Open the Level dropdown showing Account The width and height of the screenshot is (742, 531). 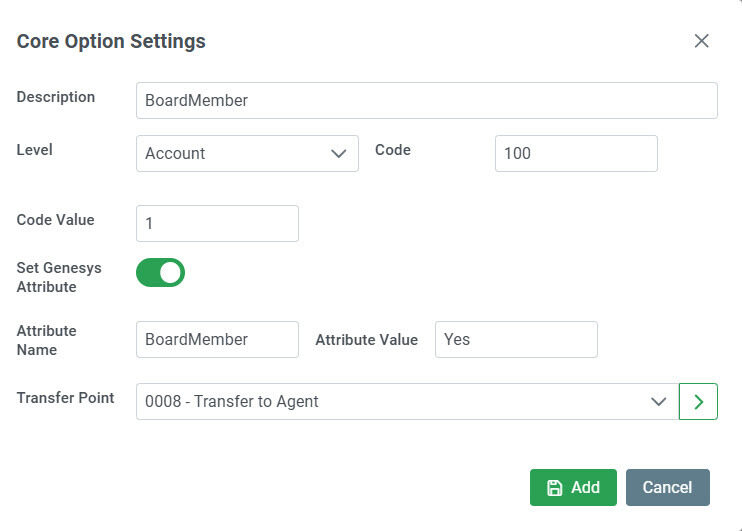point(247,153)
